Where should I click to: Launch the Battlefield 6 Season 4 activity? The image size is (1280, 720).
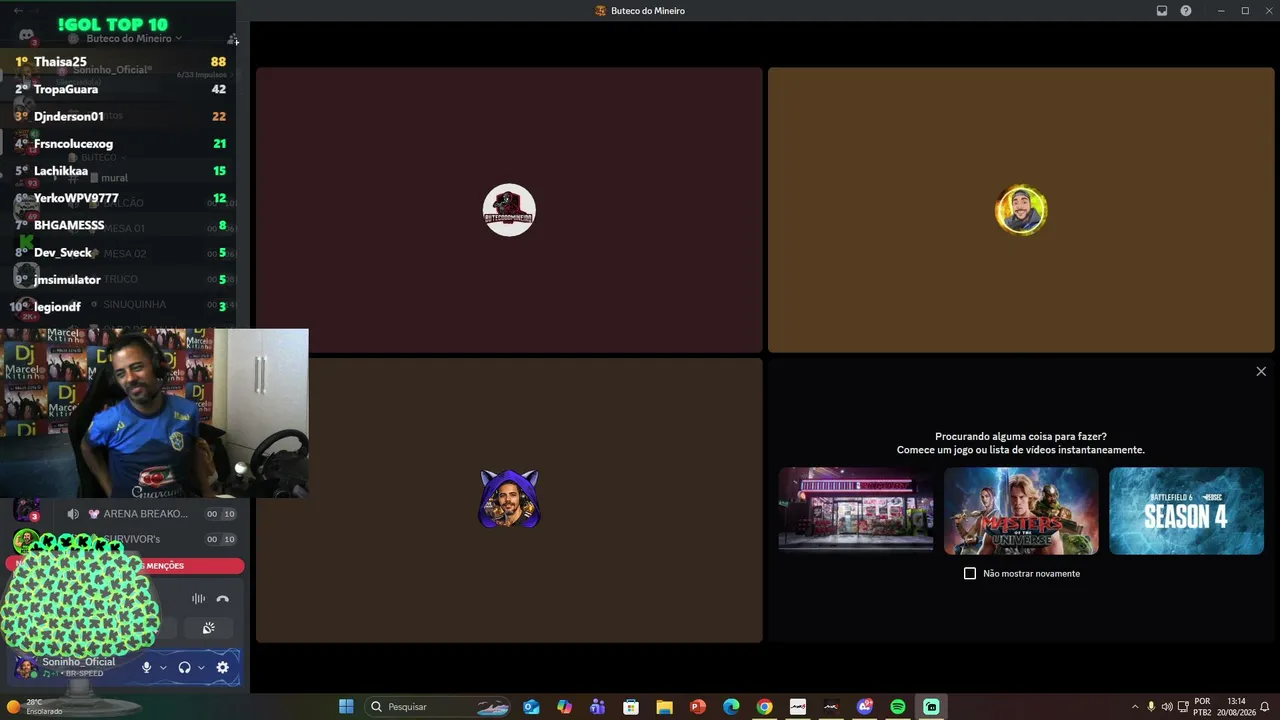pos(1186,511)
